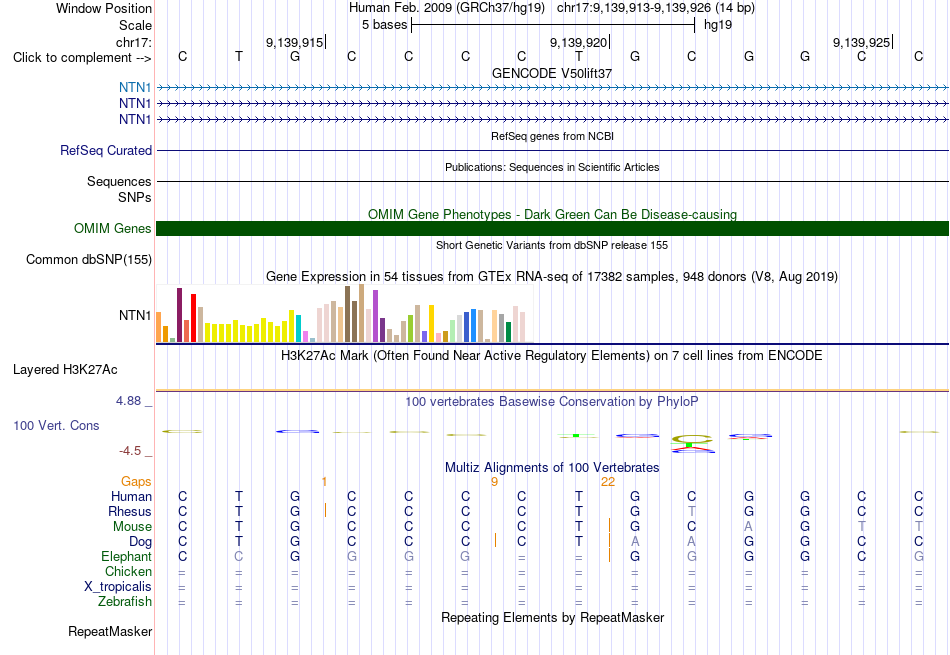Click the Window Position label
The width and height of the screenshot is (950, 655).
pyautogui.click(x=104, y=8)
